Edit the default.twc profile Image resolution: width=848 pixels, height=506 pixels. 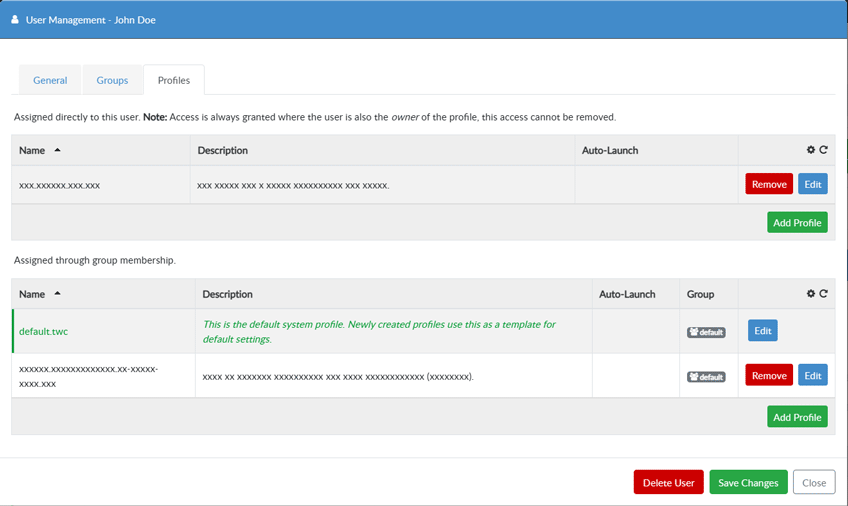[762, 331]
